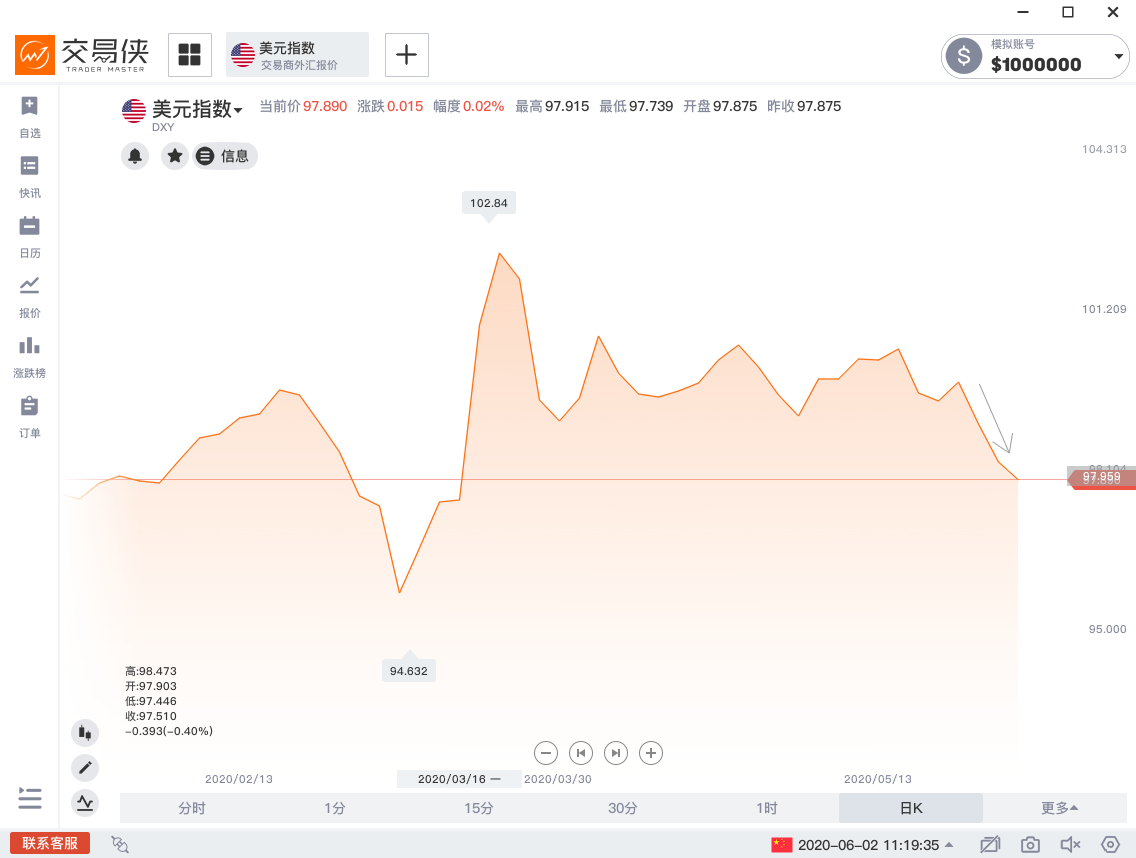Expand the 更多 timeframe options
Screen dimensions: 1136x858
(x=1059, y=808)
